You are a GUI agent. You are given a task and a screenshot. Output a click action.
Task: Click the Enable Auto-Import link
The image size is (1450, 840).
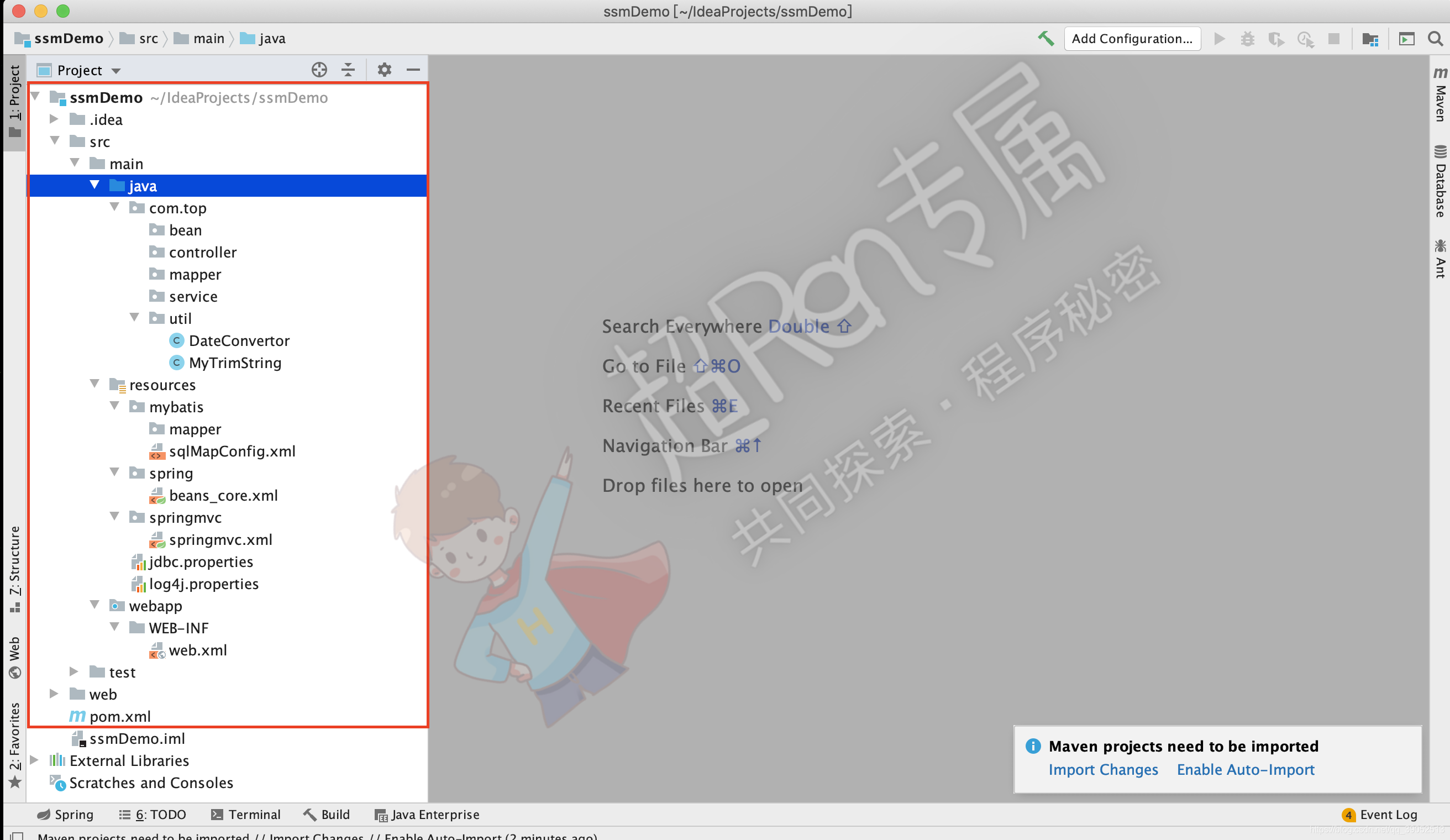pyautogui.click(x=1245, y=770)
